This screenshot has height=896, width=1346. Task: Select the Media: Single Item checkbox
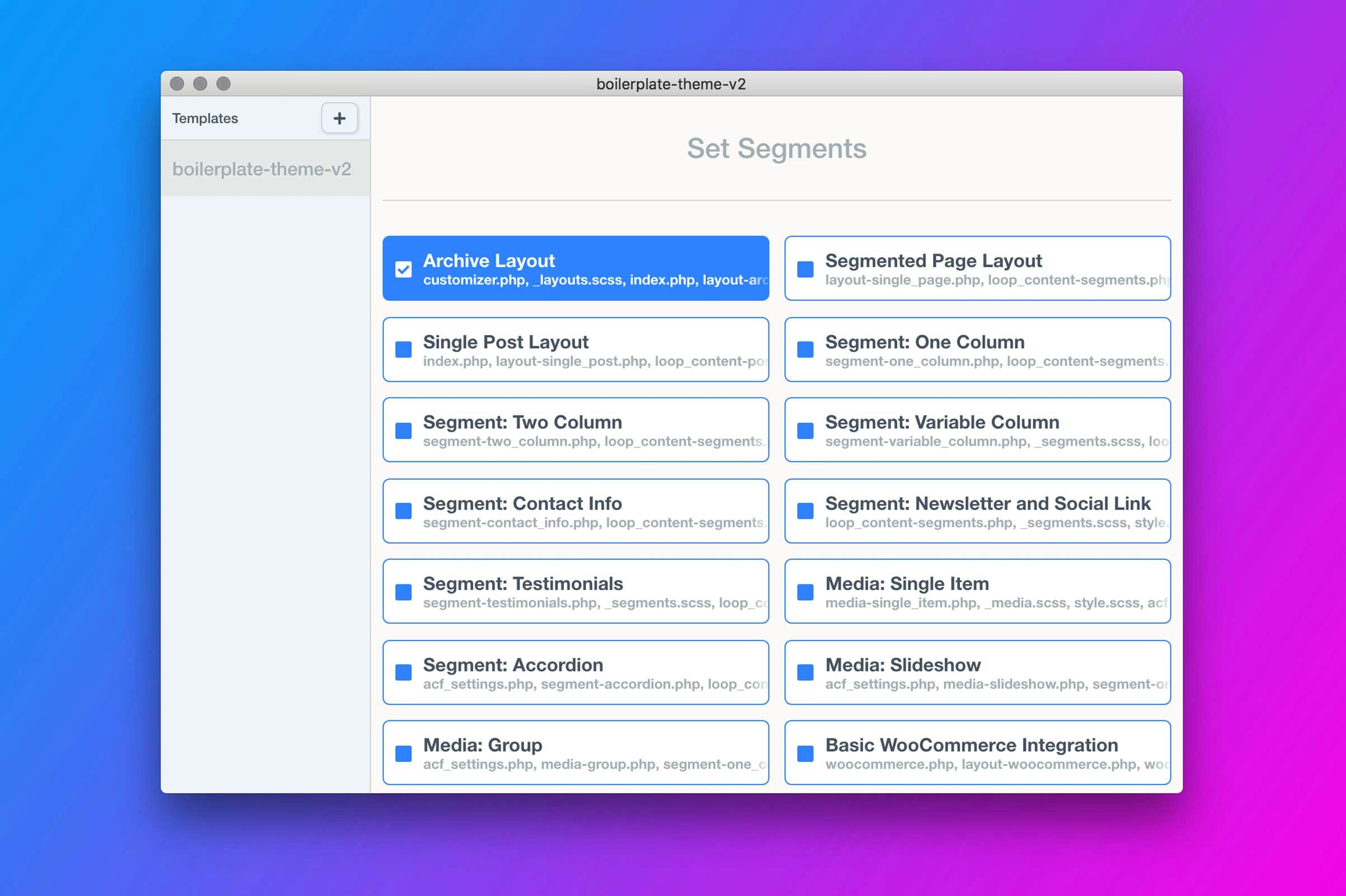coord(804,592)
